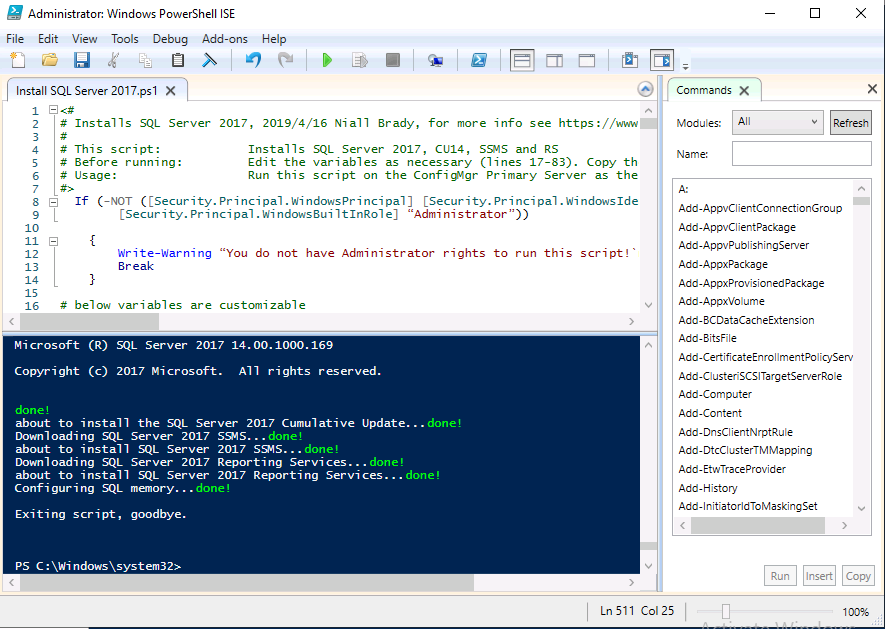Image resolution: width=885 pixels, height=629 pixels.
Task: Select Add-History command
Action: (708, 488)
